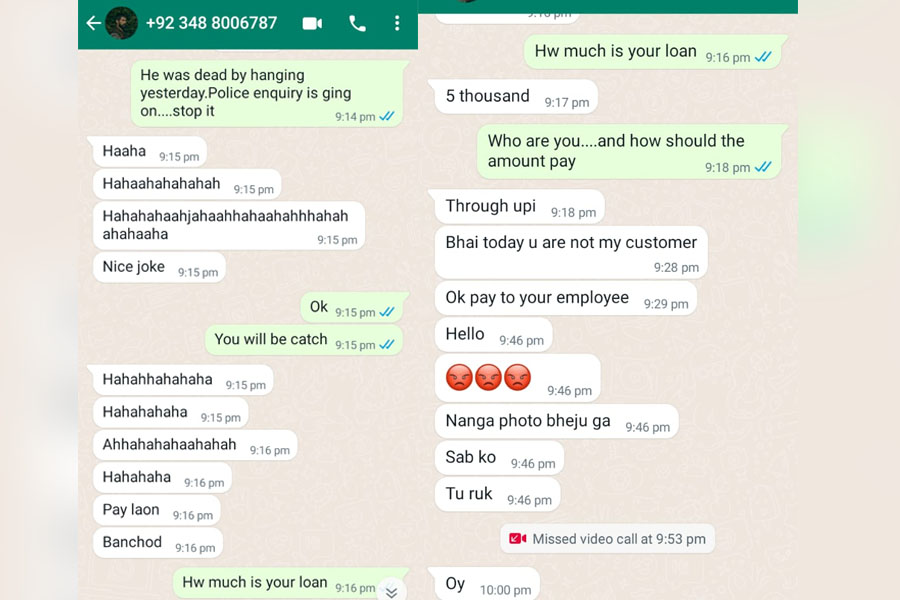Tap the scroll-to-bottom double chevron button
Image resolution: width=900 pixels, height=600 pixels.
click(x=392, y=591)
